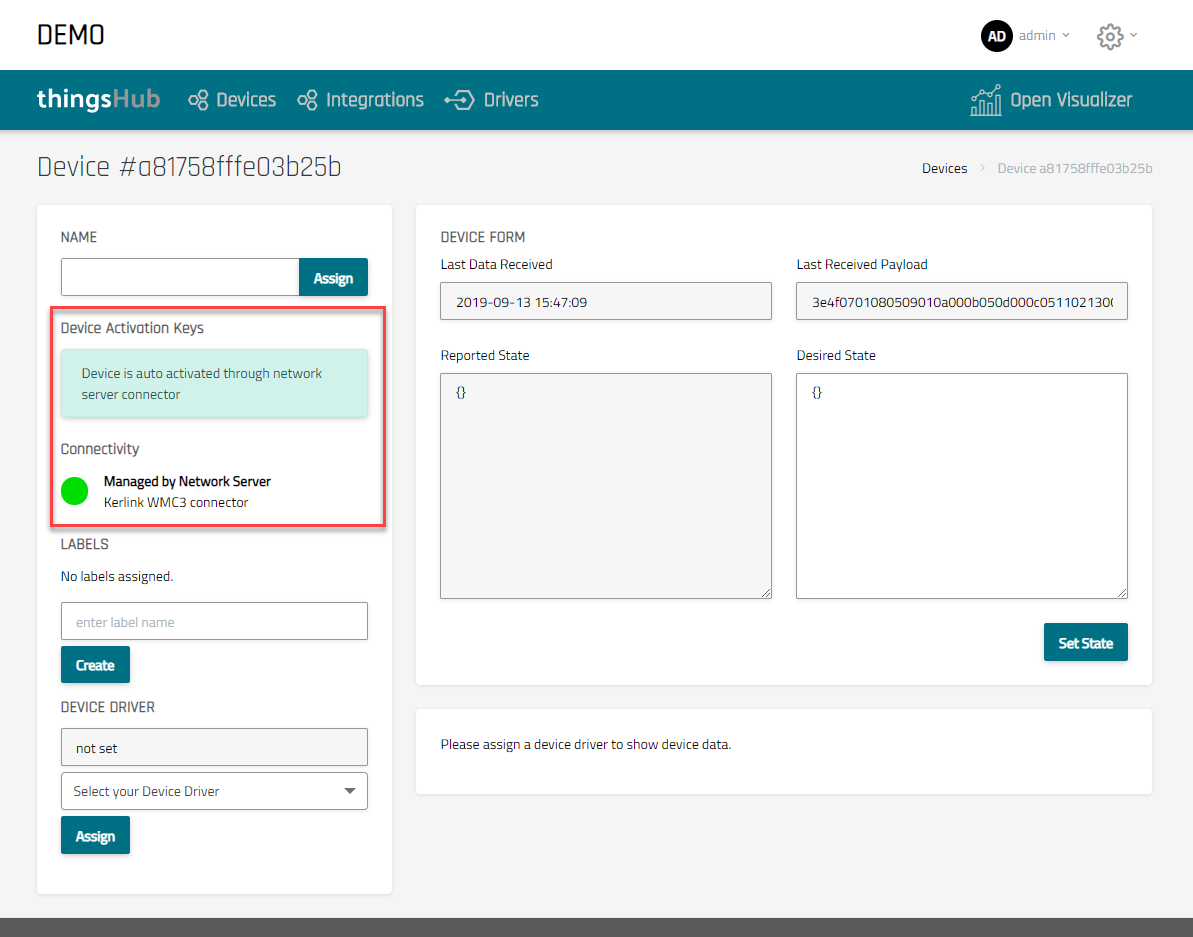
Task: Click the Drivers arrow icon
Action: (x=459, y=100)
